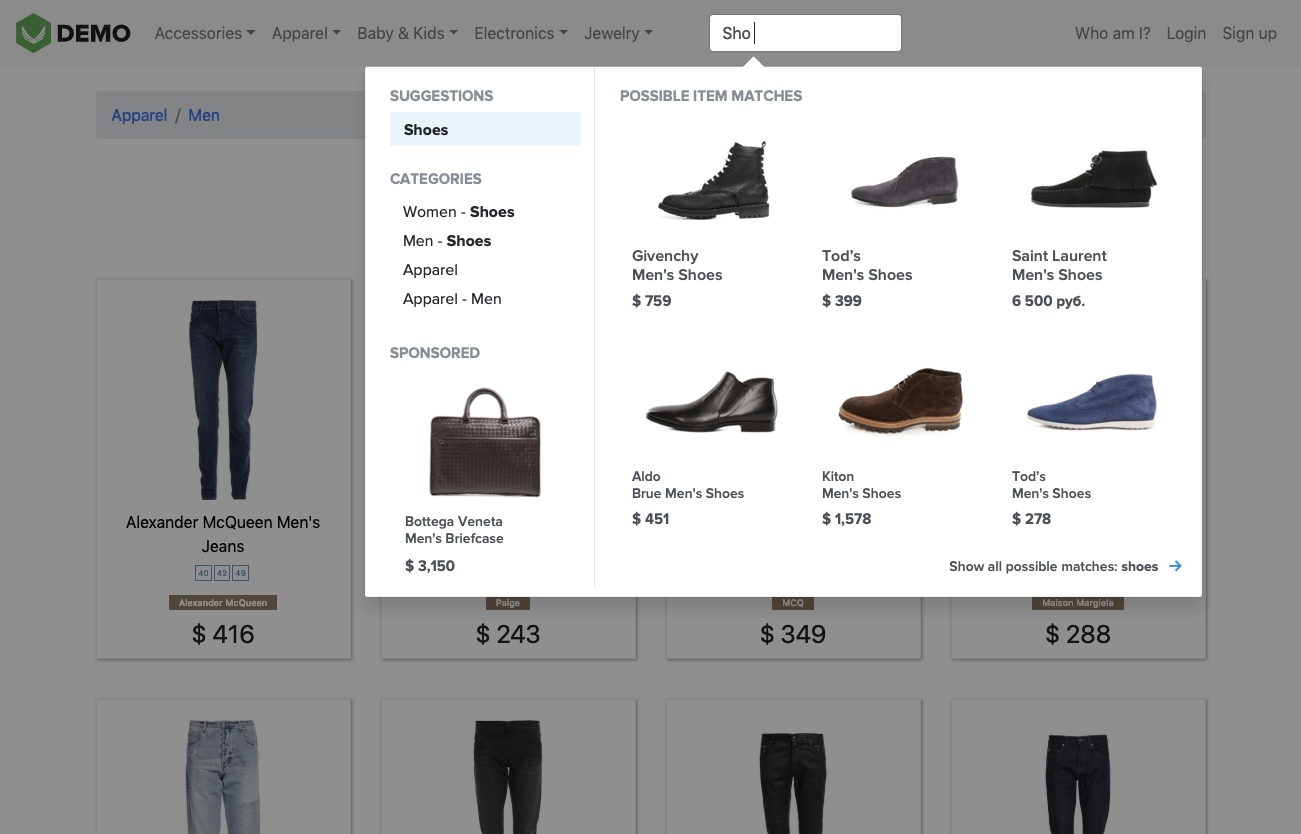Click the arrow next to Show all matches
The width and height of the screenshot is (1301, 834).
(x=1176, y=566)
